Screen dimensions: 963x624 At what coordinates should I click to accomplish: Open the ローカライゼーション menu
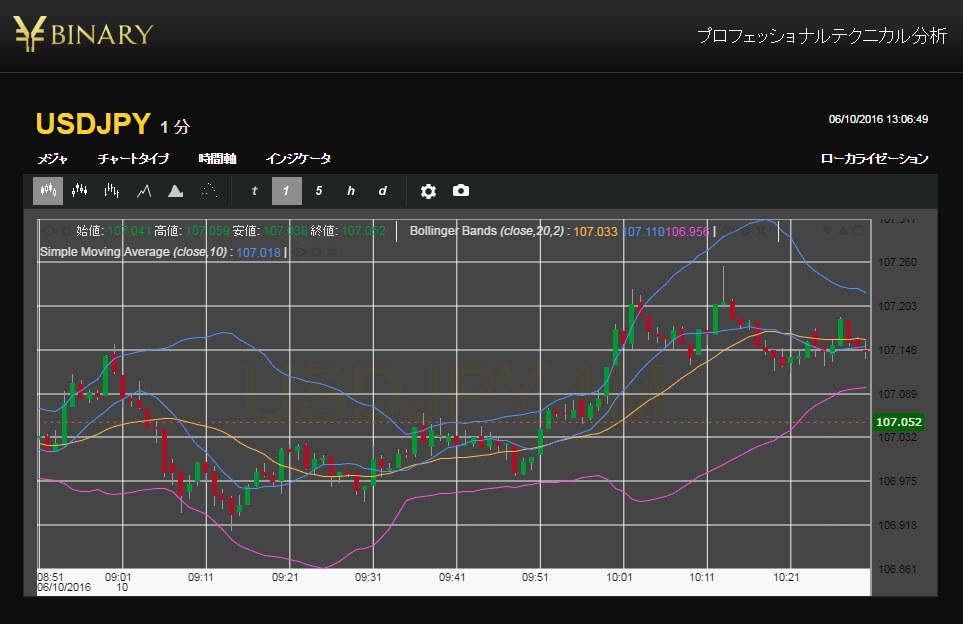click(875, 159)
